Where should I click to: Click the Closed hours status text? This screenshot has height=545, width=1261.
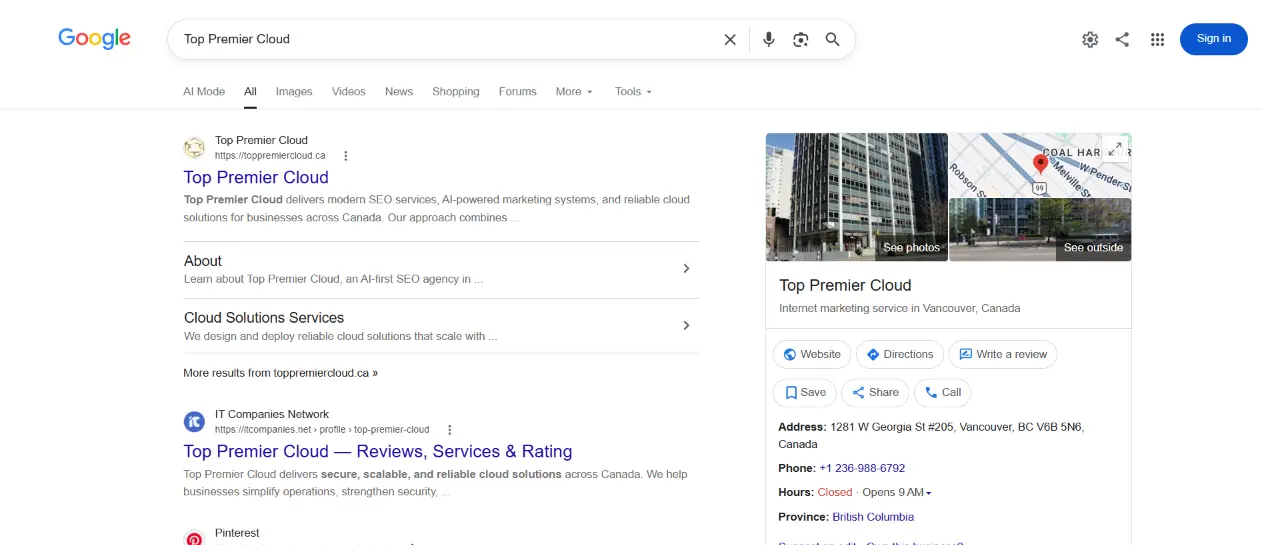pos(835,493)
